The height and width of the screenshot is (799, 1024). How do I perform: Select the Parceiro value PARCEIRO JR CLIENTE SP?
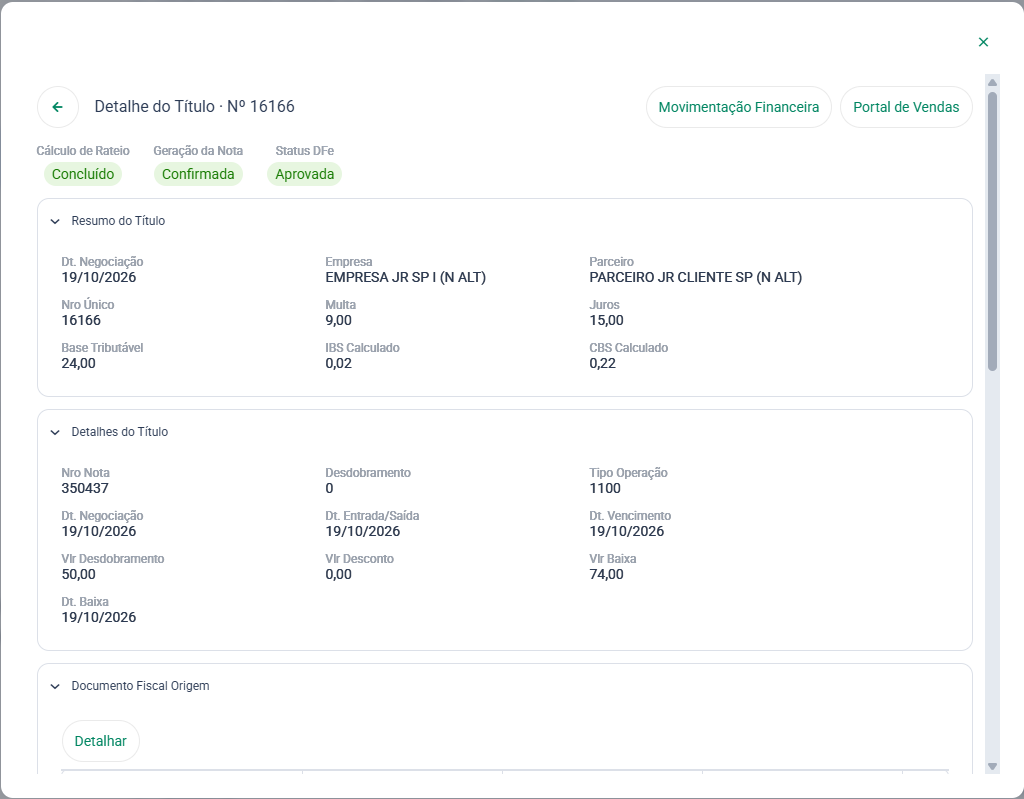[x=696, y=277]
